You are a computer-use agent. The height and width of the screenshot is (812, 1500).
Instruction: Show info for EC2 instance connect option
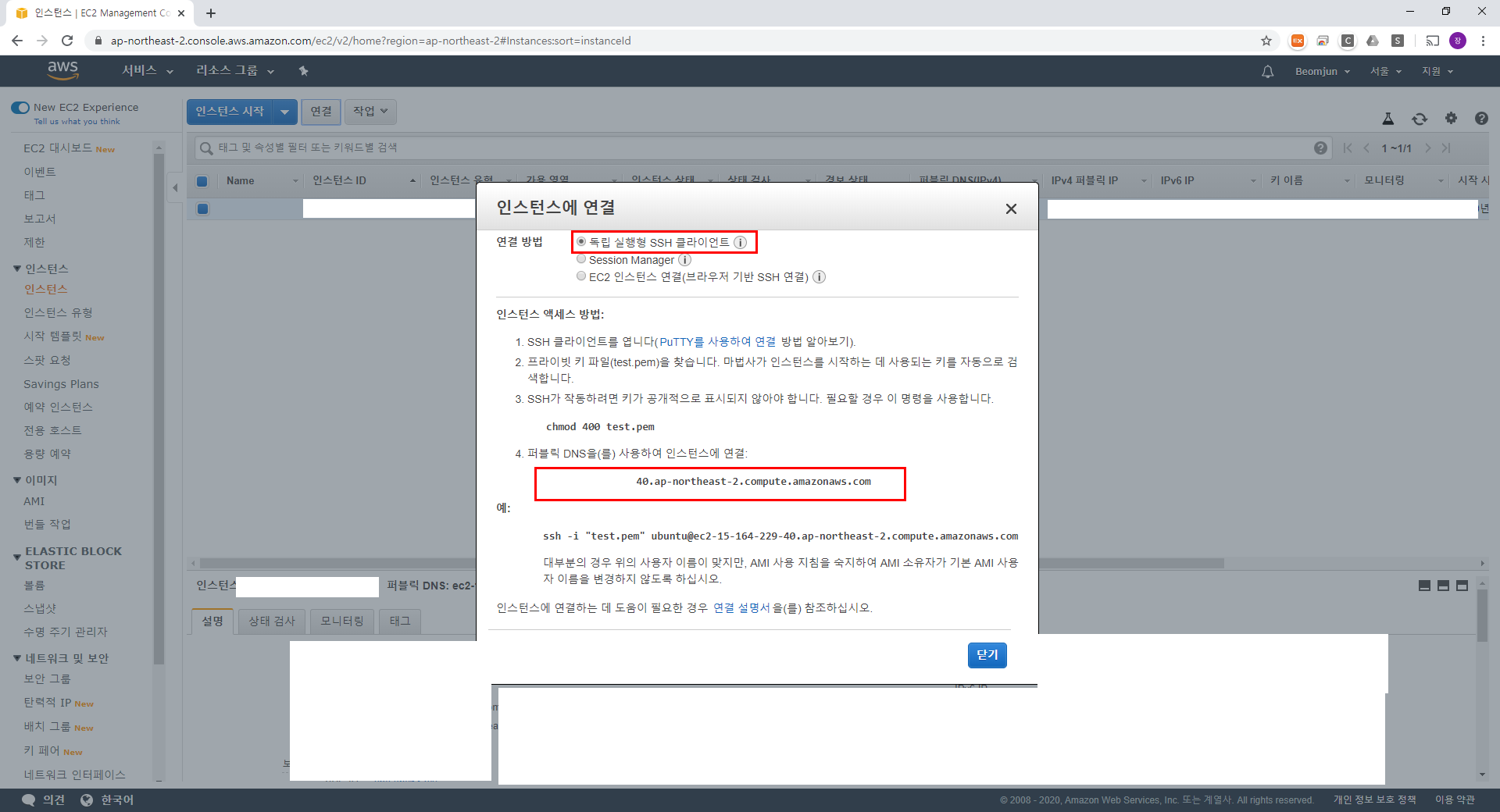pyautogui.click(x=819, y=277)
